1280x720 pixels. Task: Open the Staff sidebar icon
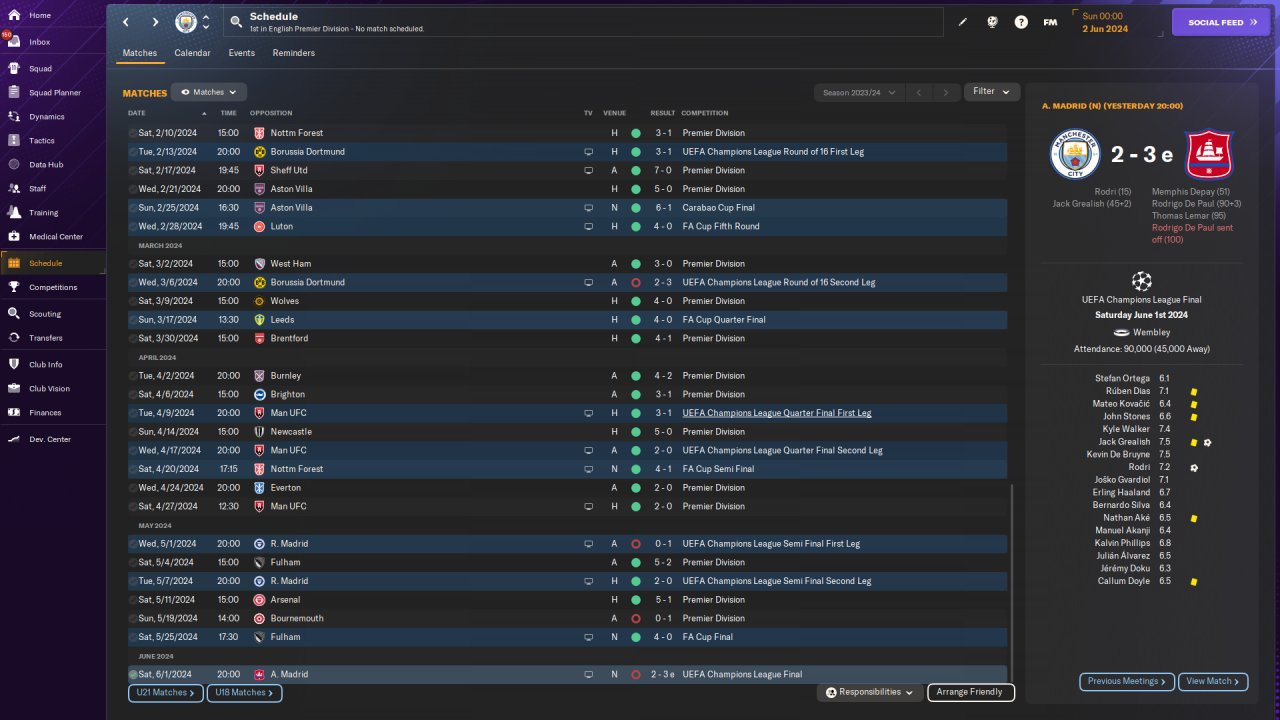click(14, 188)
